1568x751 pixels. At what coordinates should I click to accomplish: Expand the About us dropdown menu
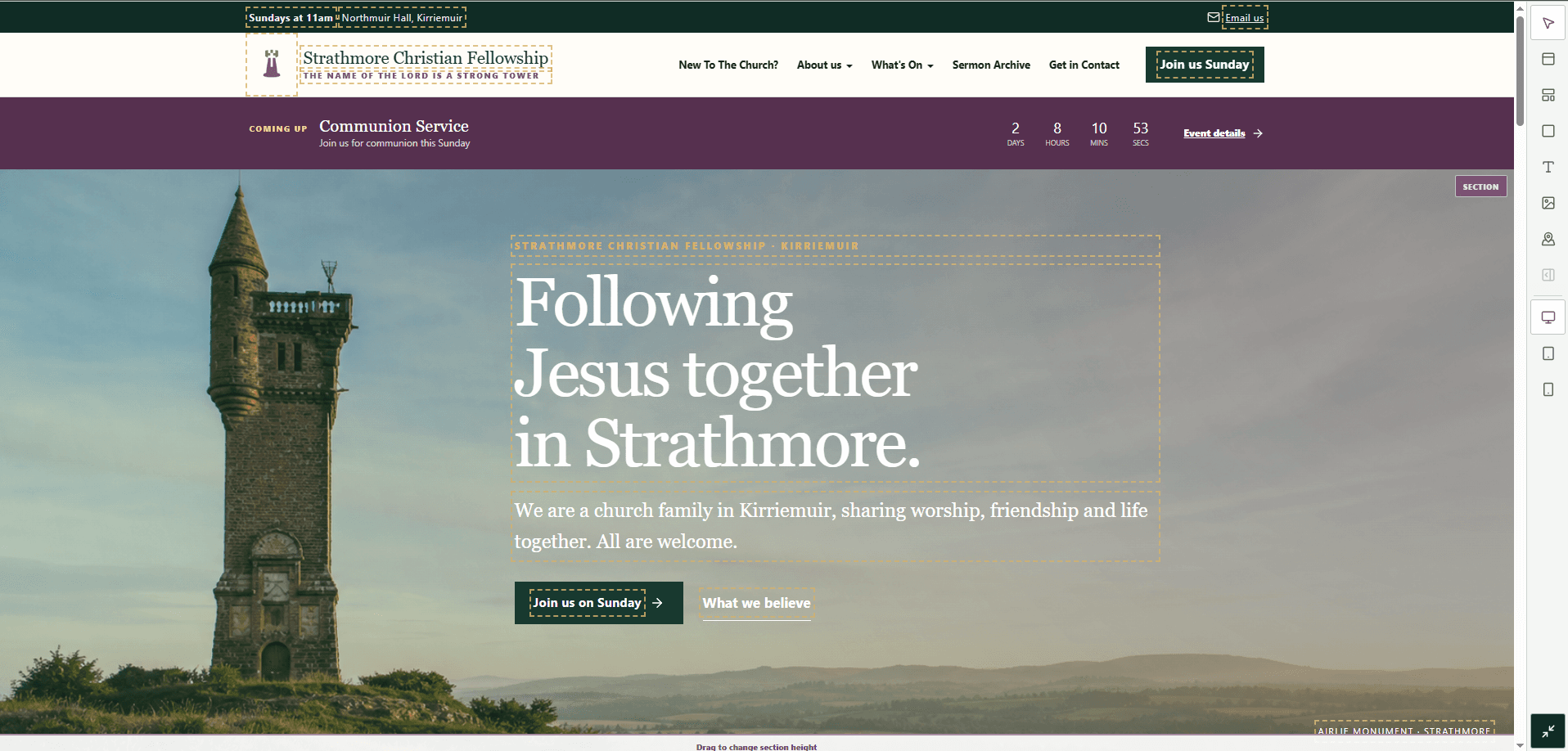click(824, 65)
